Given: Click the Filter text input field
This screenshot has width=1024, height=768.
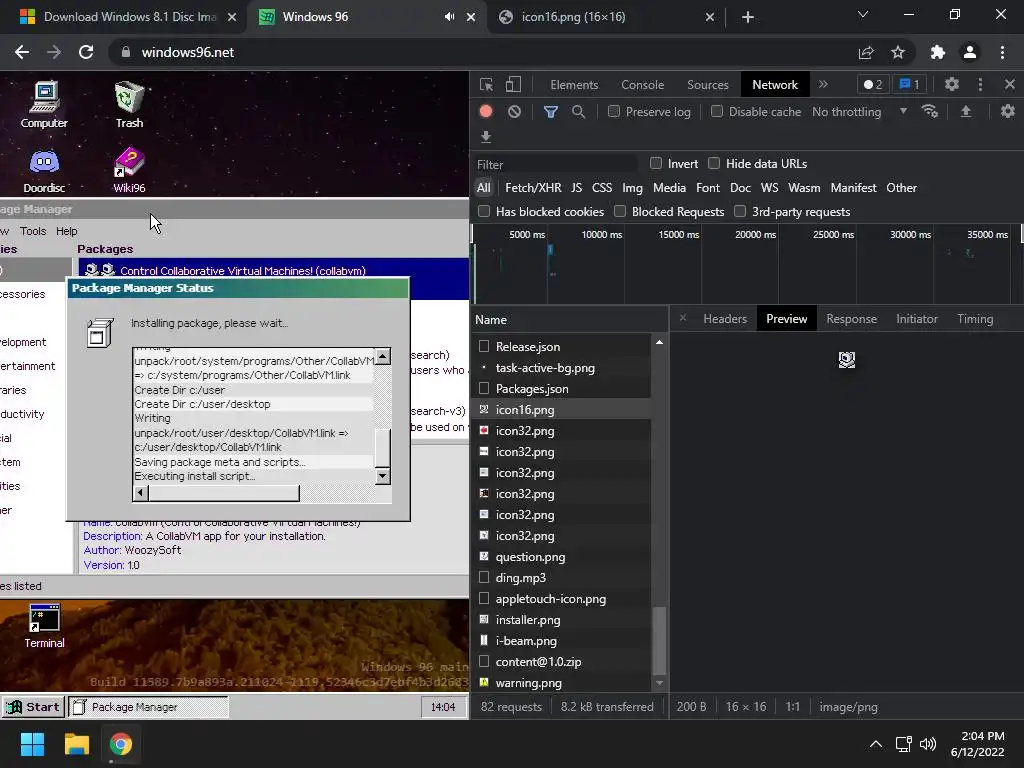Looking at the screenshot, I should coord(555,165).
